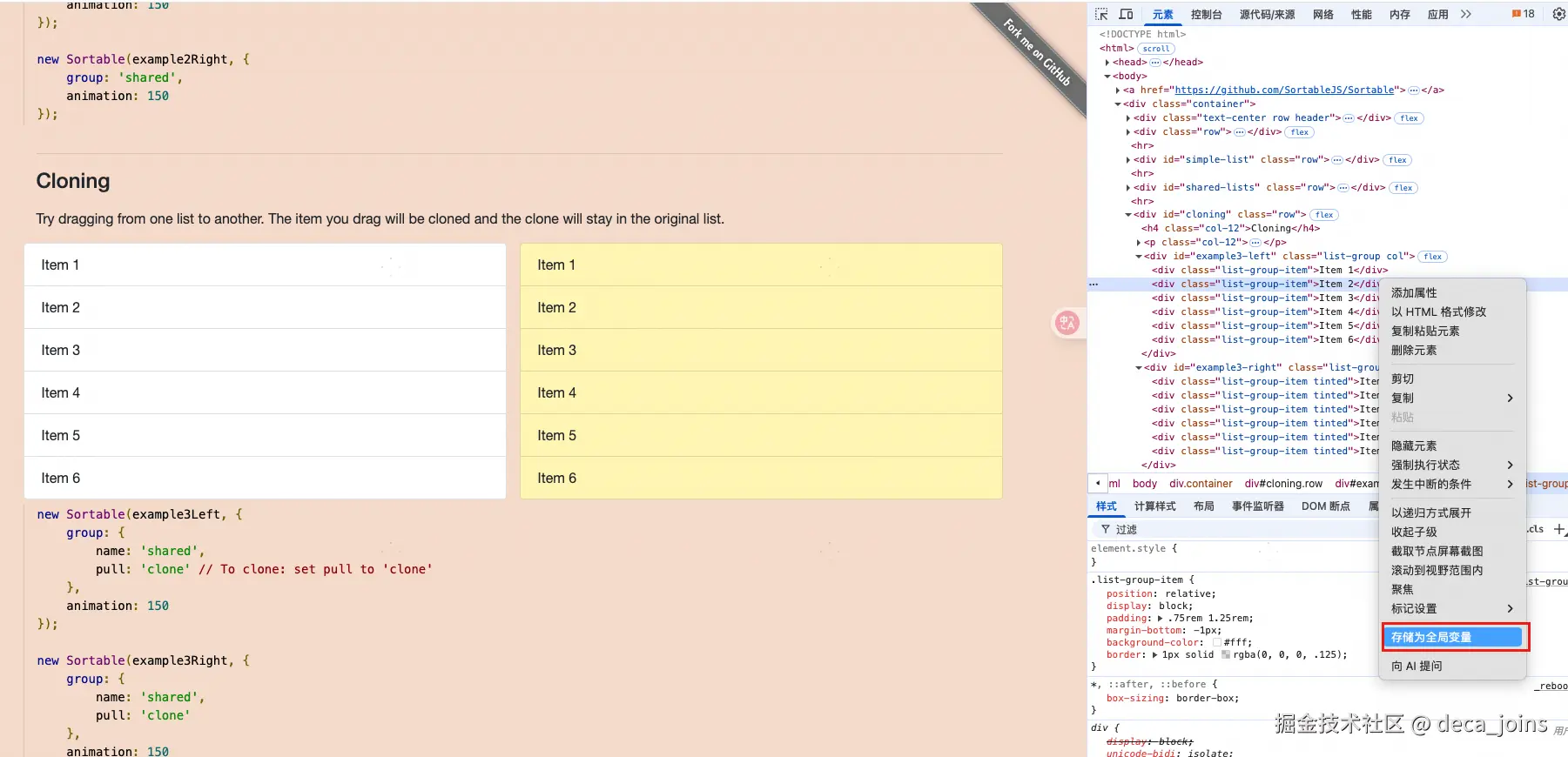Viewport: 1568px width, 757px height.
Task: Click the filter funnel icon in Styles pane
Action: click(1106, 529)
